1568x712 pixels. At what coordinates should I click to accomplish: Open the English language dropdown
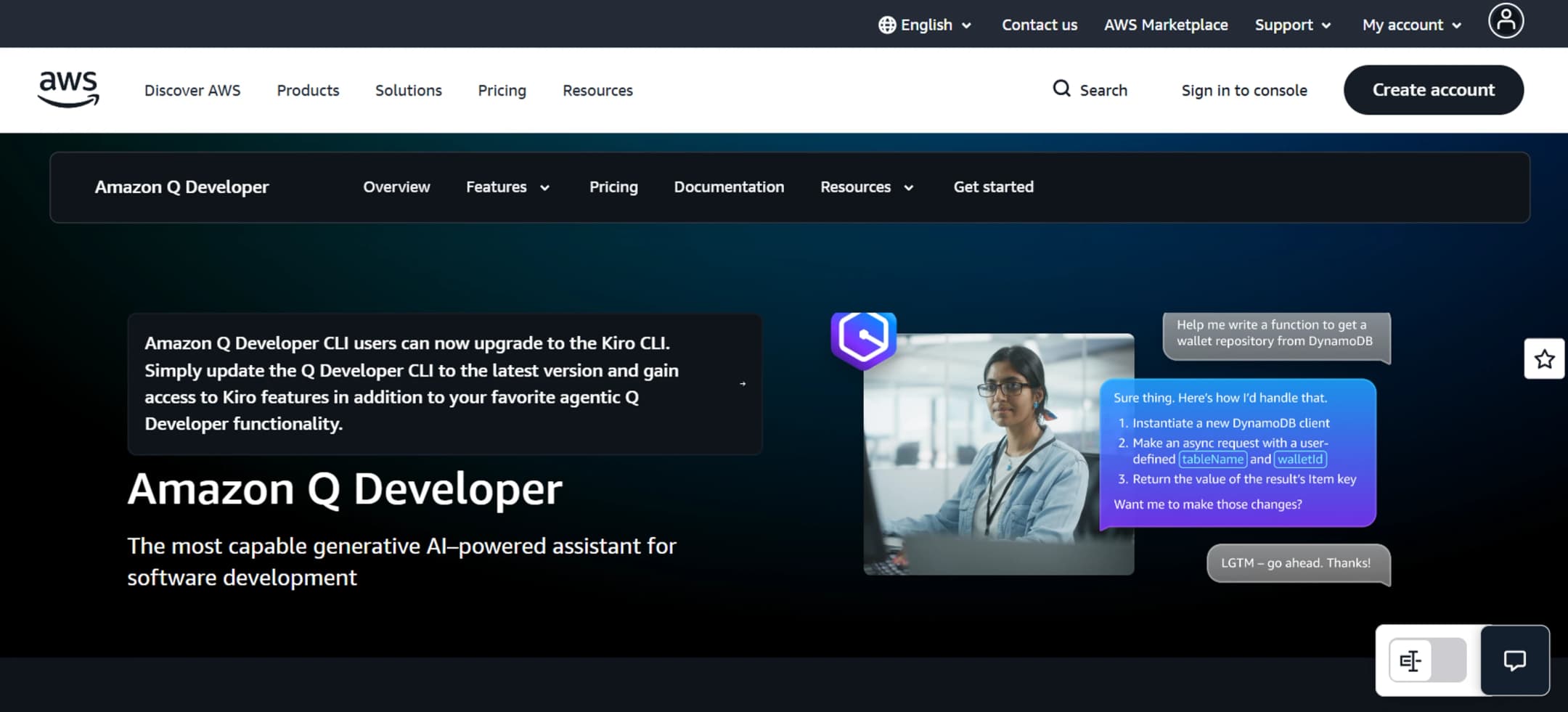click(925, 25)
